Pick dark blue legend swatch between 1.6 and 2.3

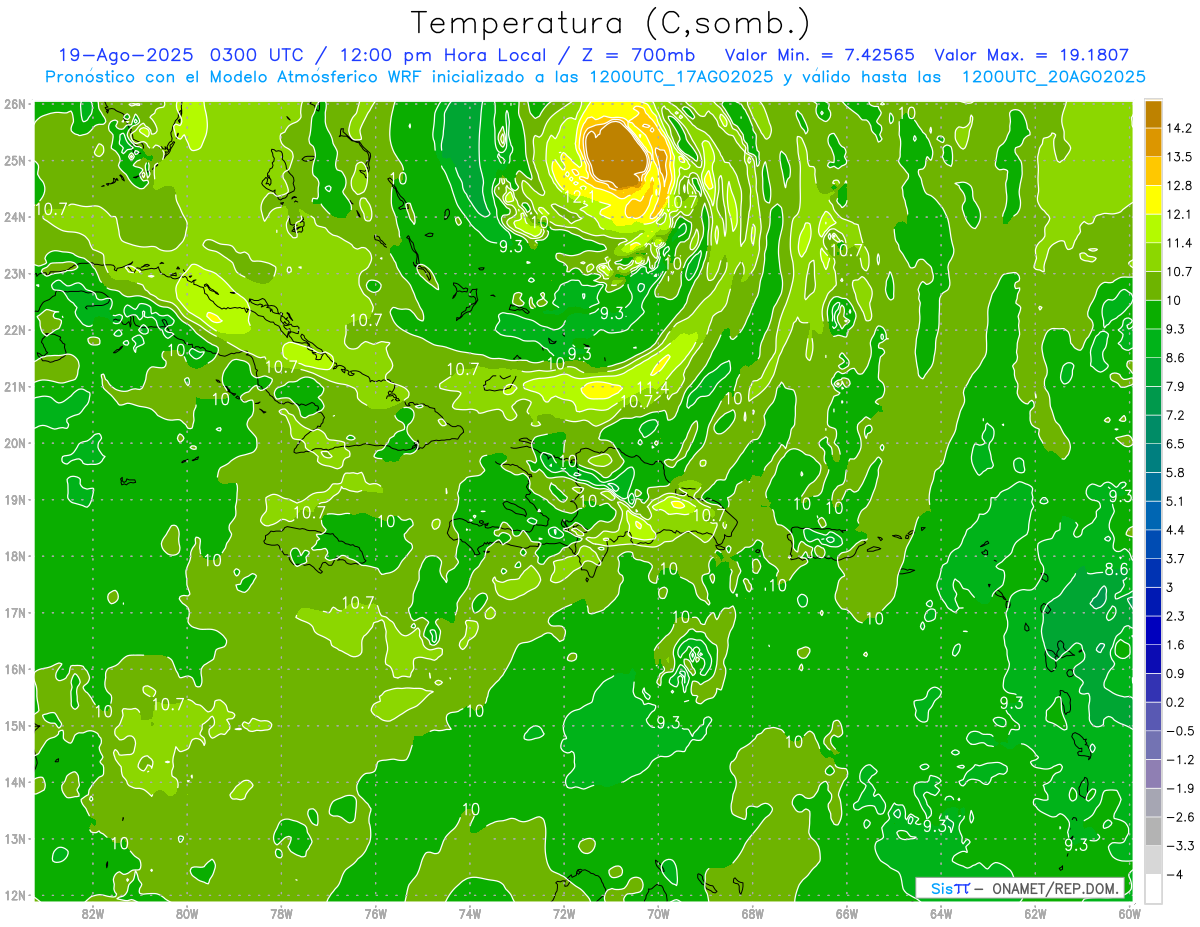click(x=1153, y=630)
